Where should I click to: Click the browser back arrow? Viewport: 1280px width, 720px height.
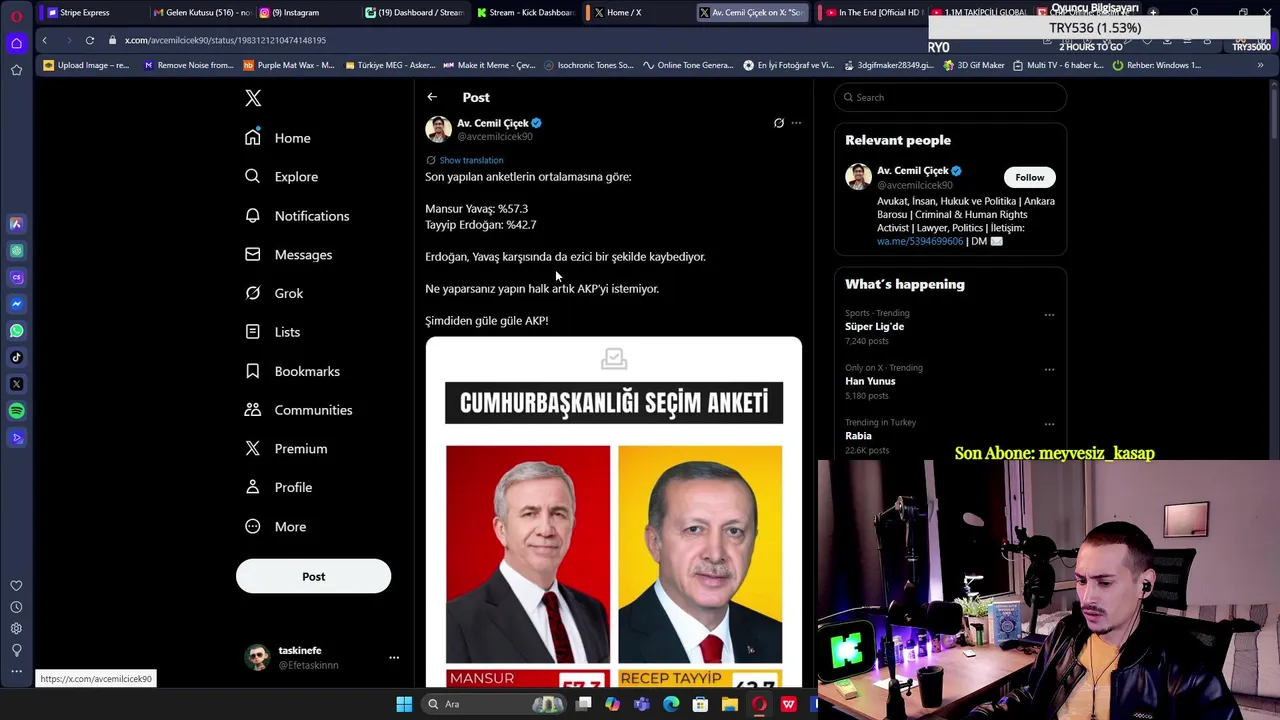[x=44, y=40]
